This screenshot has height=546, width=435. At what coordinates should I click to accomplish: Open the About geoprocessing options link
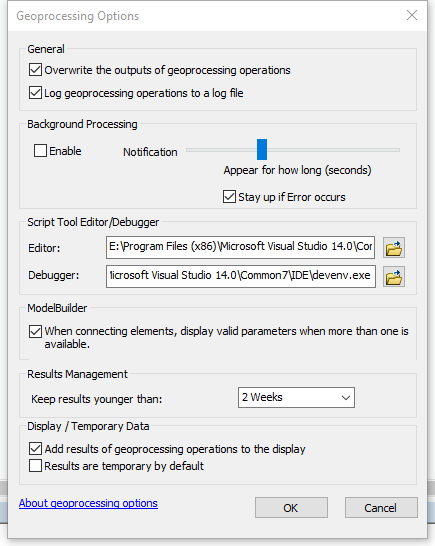(88, 503)
